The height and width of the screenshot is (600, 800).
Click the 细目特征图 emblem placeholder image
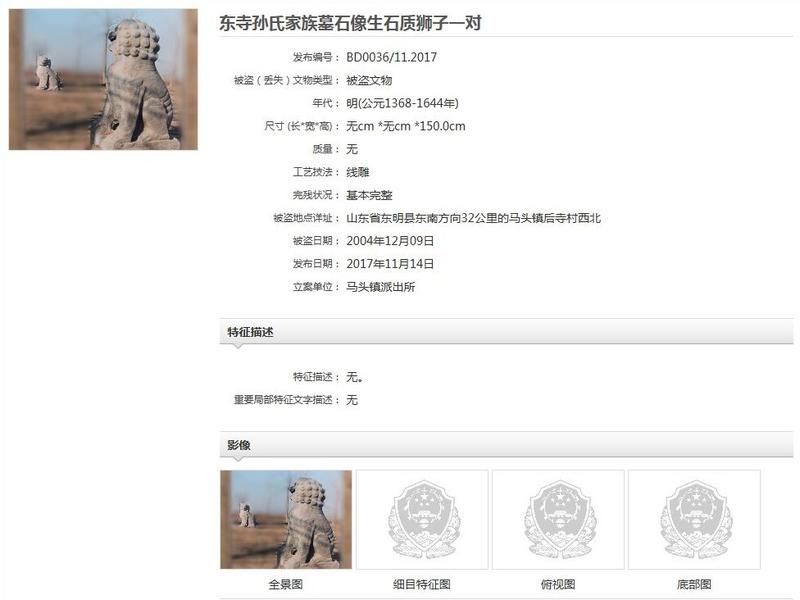(x=422, y=519)
